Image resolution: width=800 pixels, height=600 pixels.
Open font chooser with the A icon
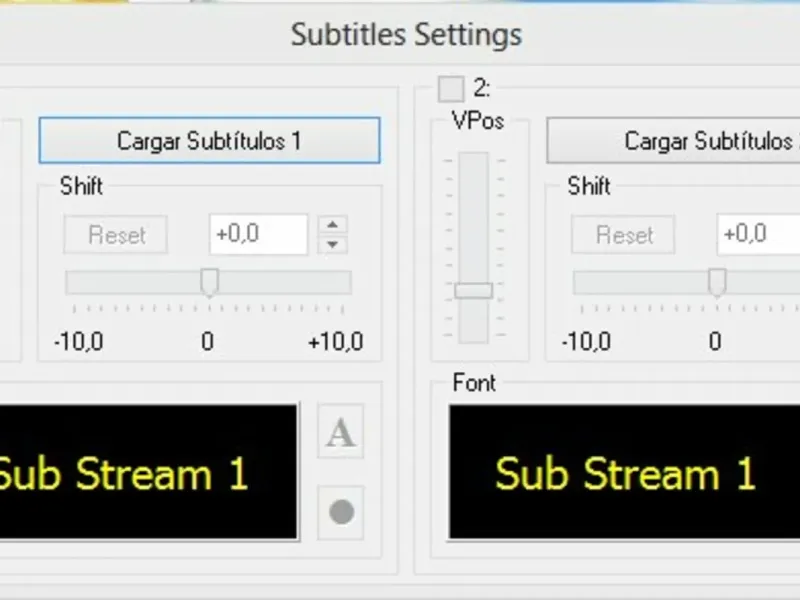(341, 433)
